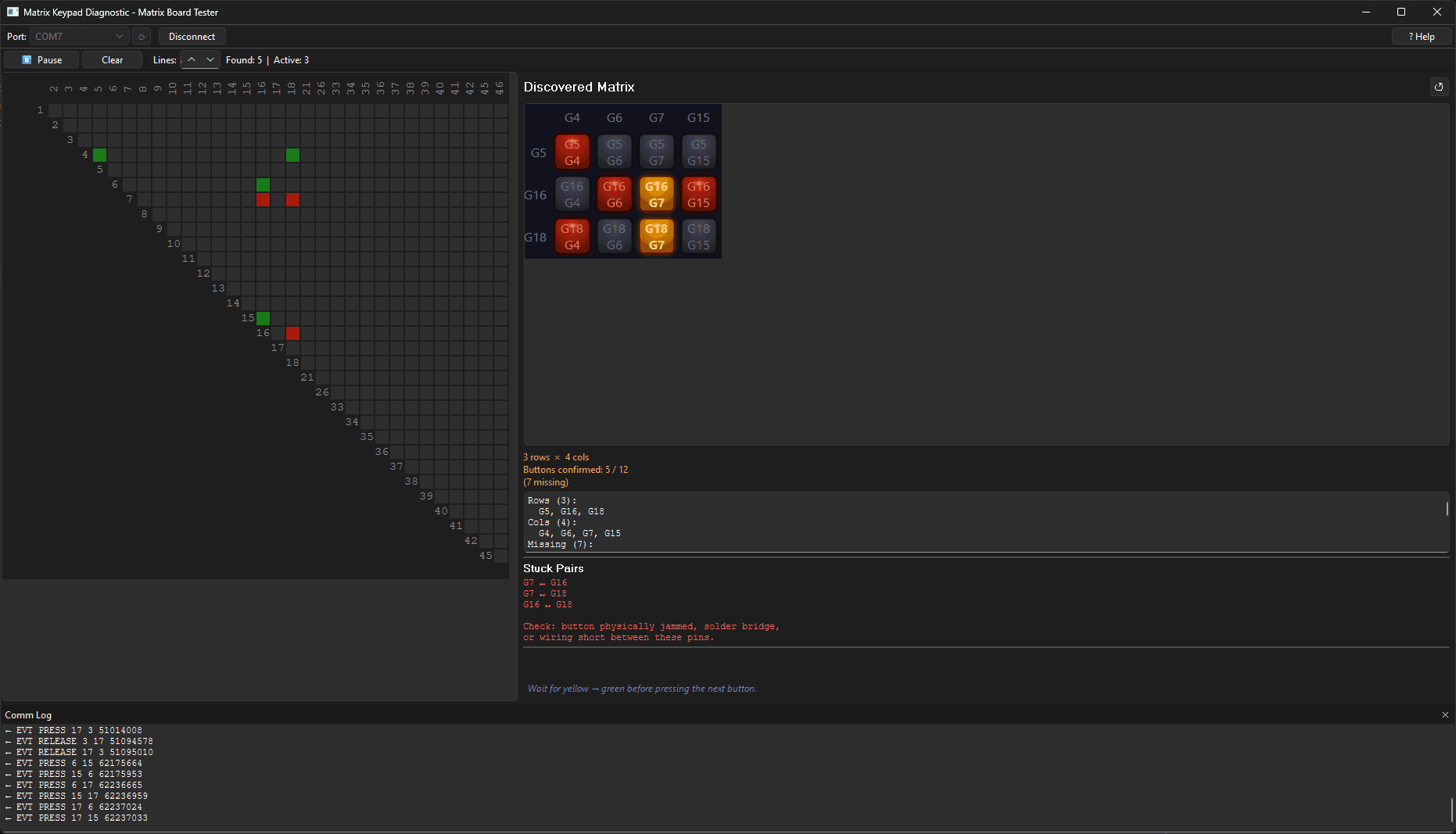Pause the matrix scanning
1456x834 pixels.
coord(41,59)
